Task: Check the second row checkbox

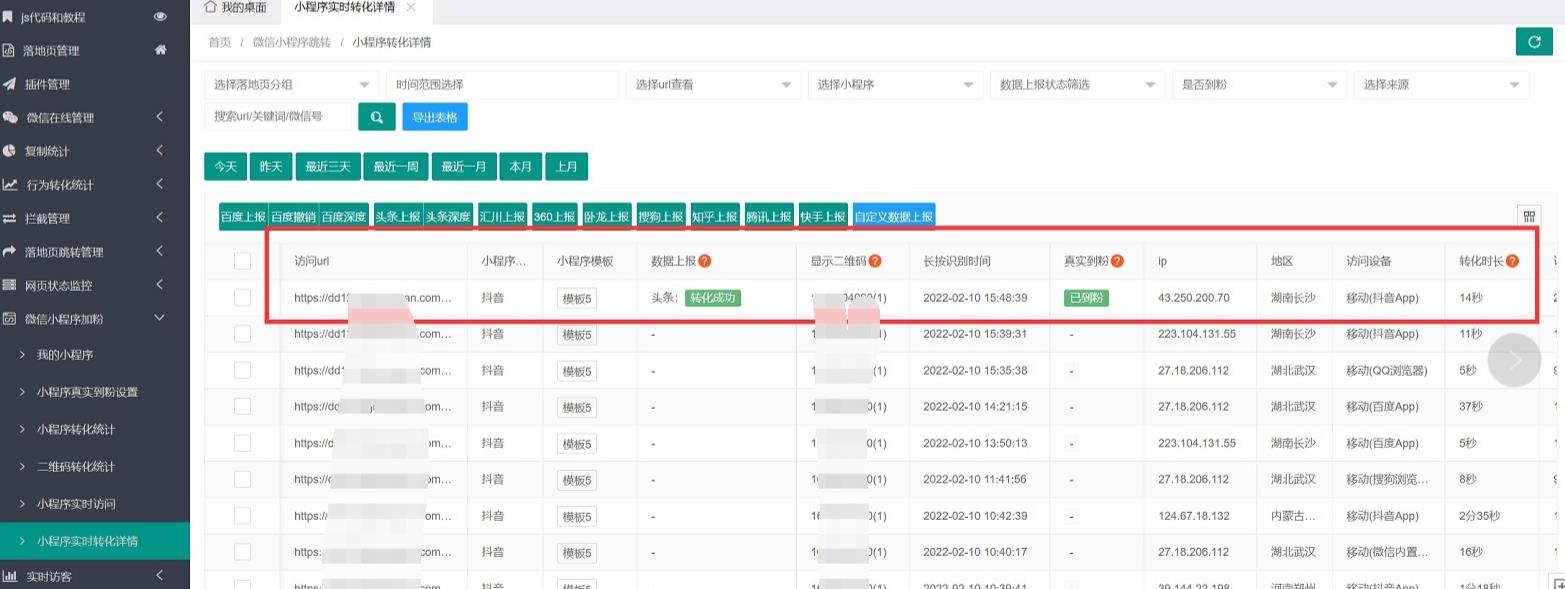Action: (x=242, y=334)
